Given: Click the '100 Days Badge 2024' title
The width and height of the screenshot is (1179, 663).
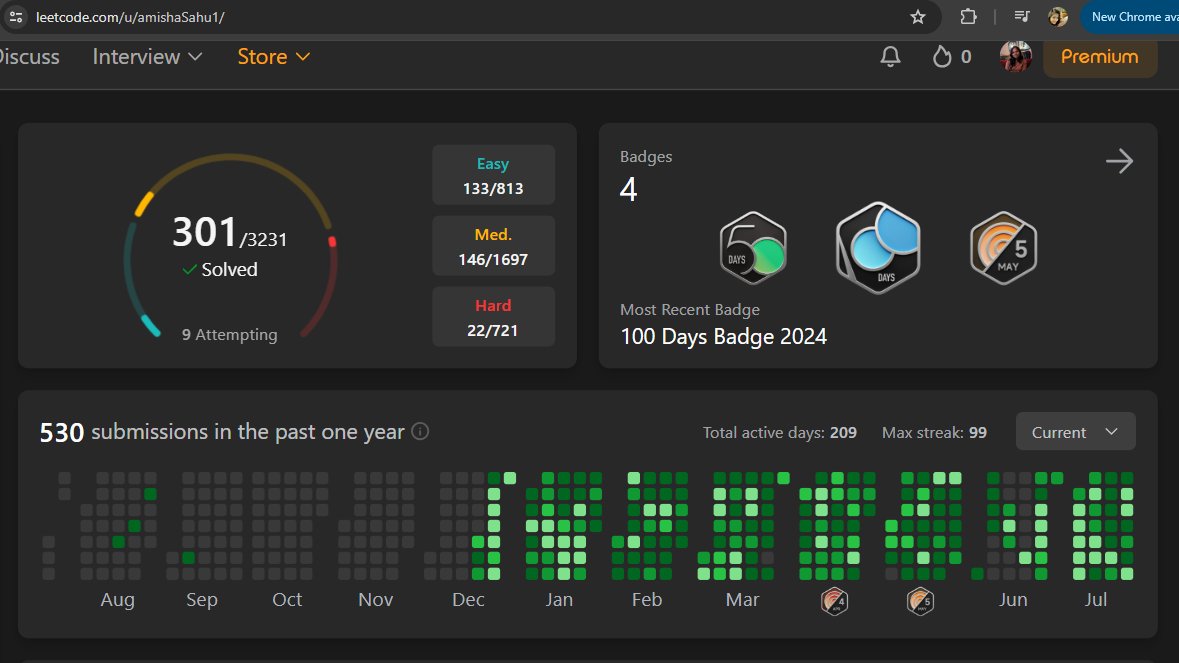Looking at the screenshot, I should pyautogui.click(x=723, y=336).
